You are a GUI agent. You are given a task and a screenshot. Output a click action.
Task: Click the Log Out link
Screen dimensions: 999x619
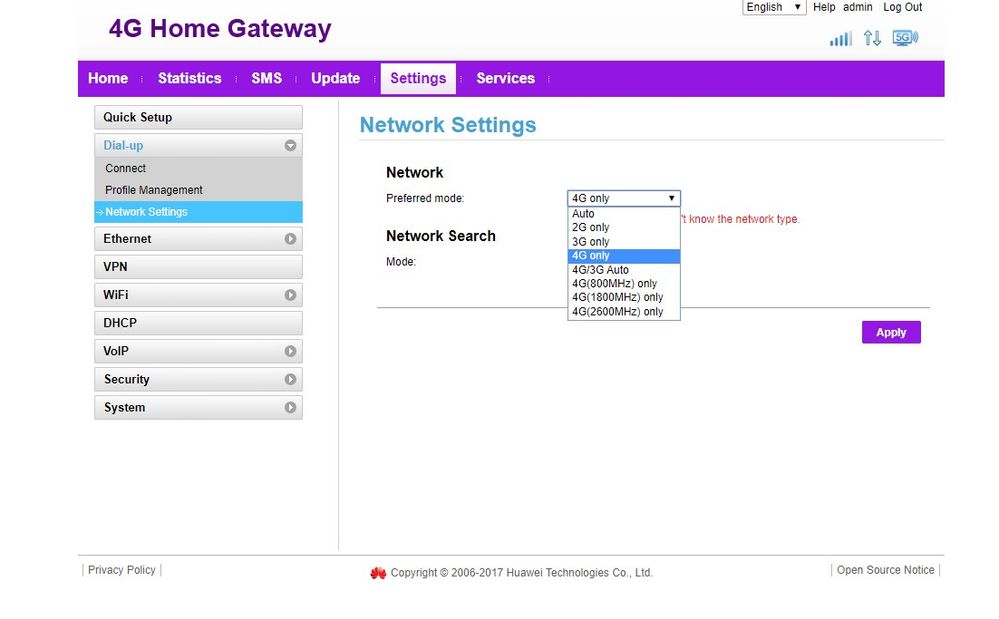pos(902,7)
